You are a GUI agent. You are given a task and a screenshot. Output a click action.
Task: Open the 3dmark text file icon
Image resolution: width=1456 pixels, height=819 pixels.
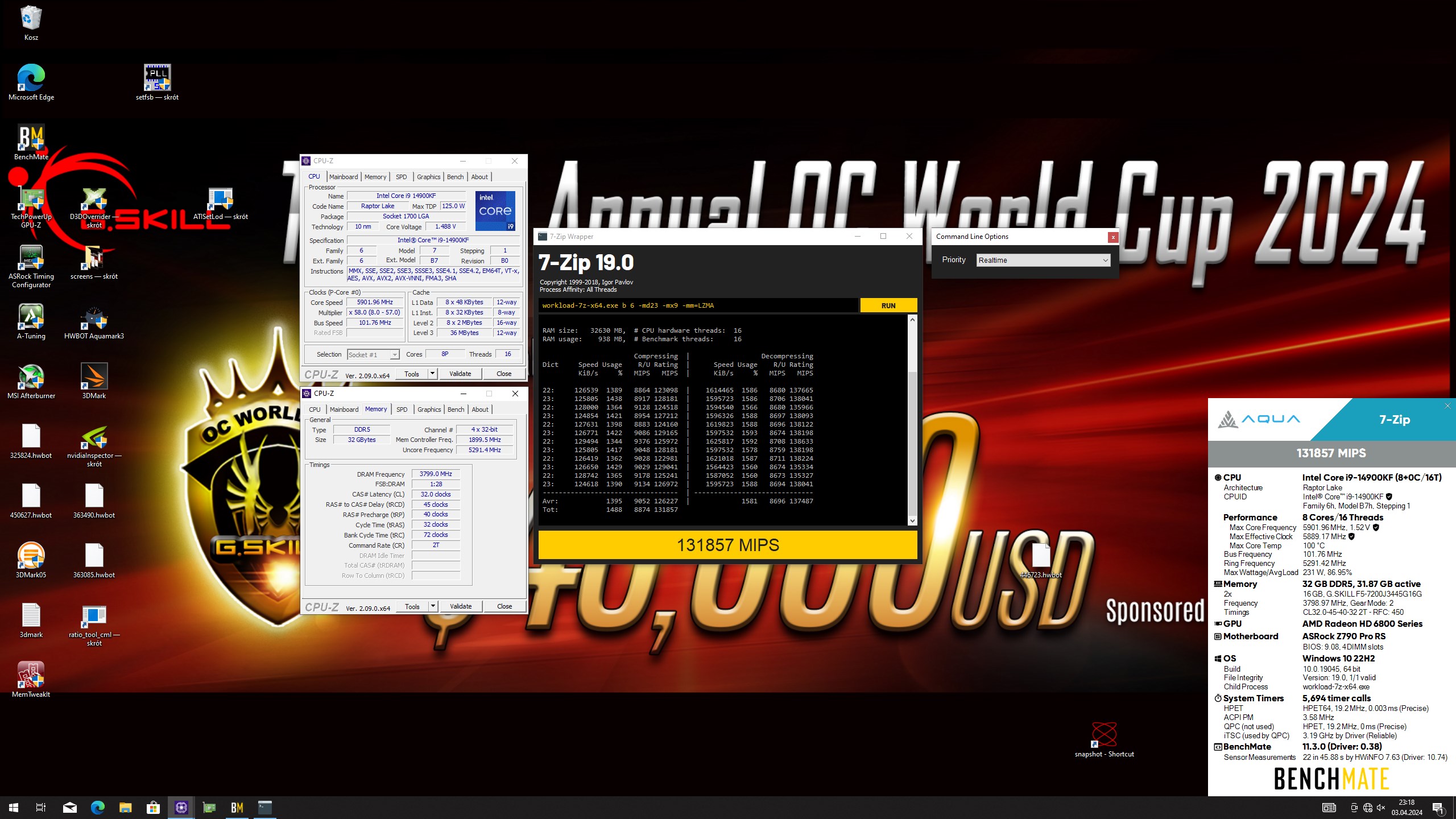pos(31,621)
